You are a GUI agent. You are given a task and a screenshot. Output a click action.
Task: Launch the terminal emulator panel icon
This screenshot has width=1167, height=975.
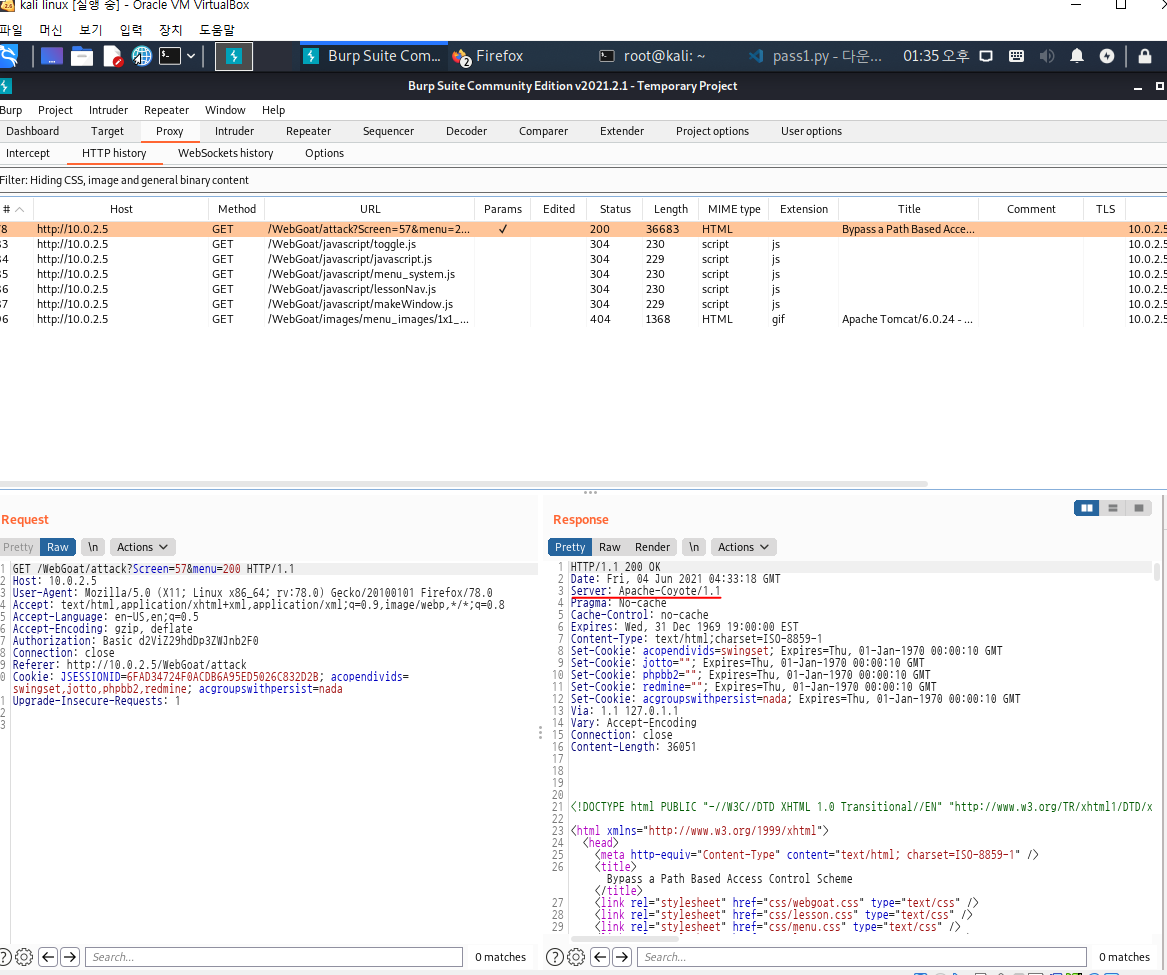(x=170, y=56)
